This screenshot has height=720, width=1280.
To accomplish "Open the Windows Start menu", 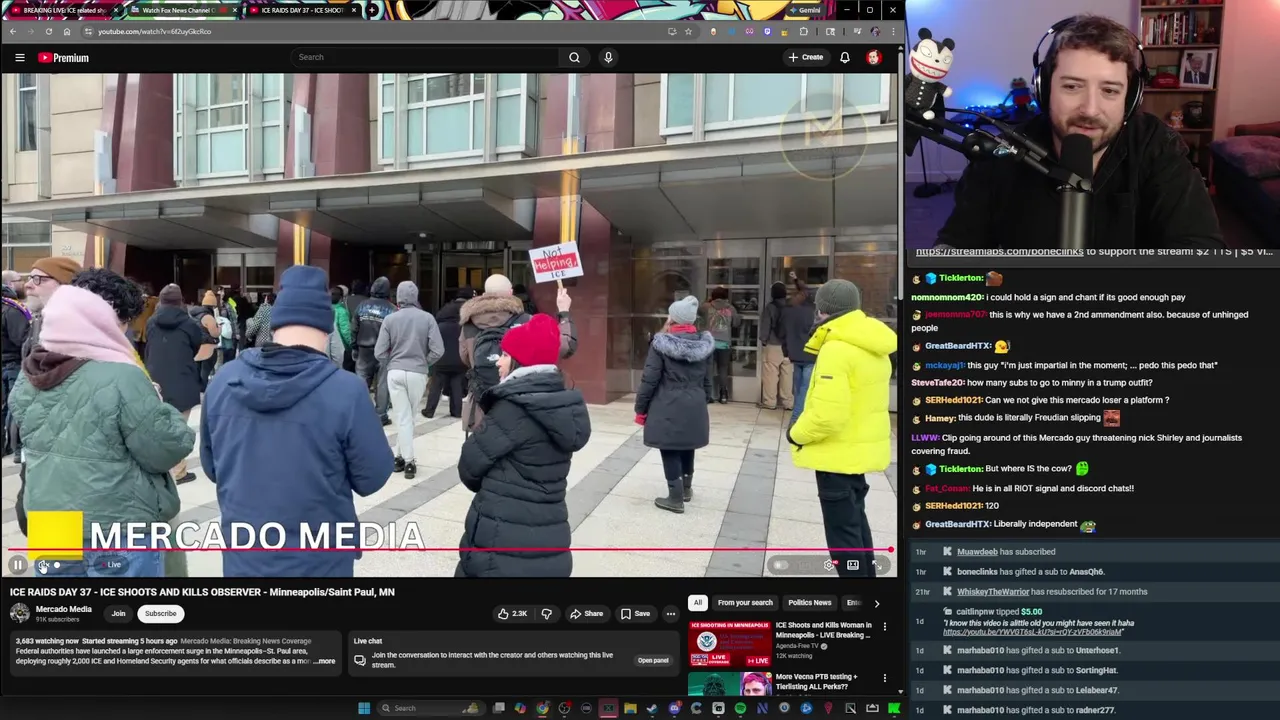I will (x=364, y=708).
